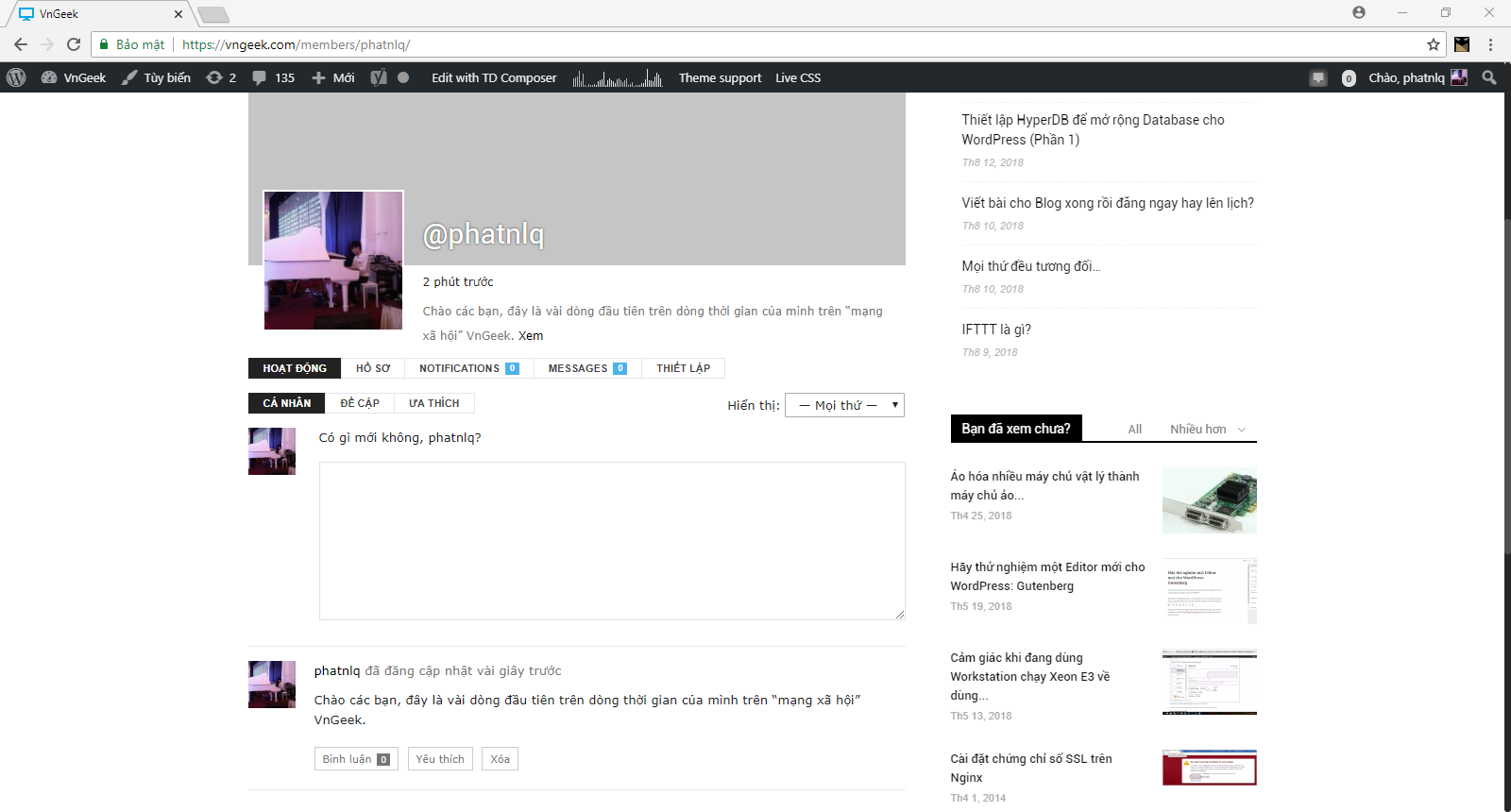Click Edit with TD Composer
The height and width of the screenshot is (812, 1511).
tap(494, 77)
